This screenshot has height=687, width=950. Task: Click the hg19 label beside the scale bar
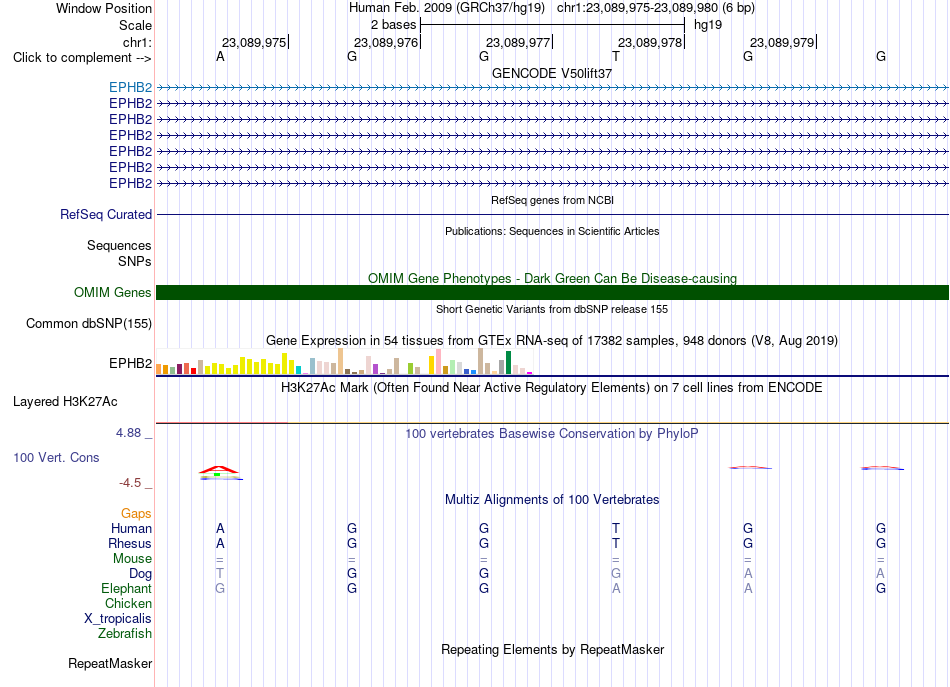(708, 25)
